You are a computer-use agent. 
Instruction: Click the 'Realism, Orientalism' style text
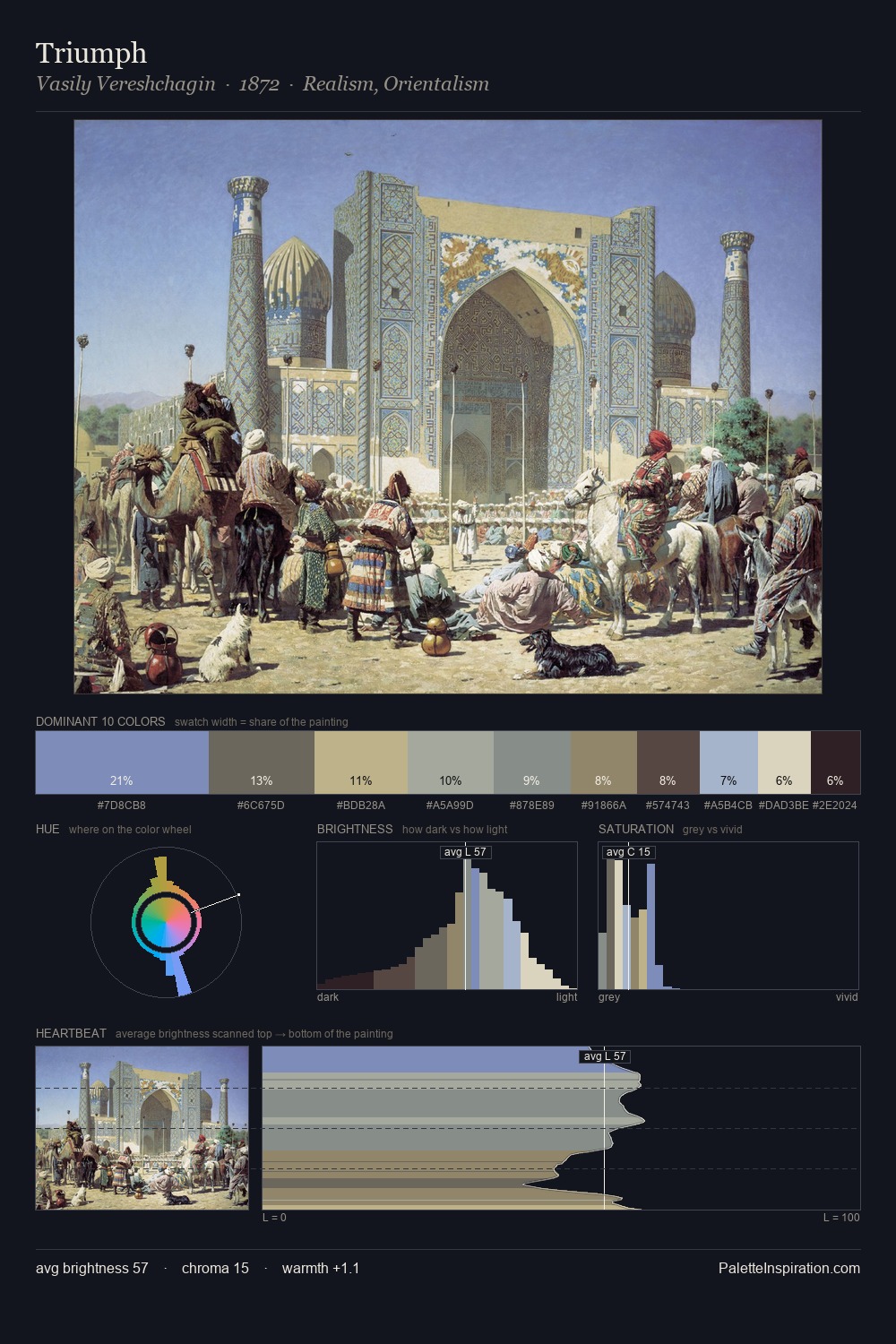(x=396, y=84)
